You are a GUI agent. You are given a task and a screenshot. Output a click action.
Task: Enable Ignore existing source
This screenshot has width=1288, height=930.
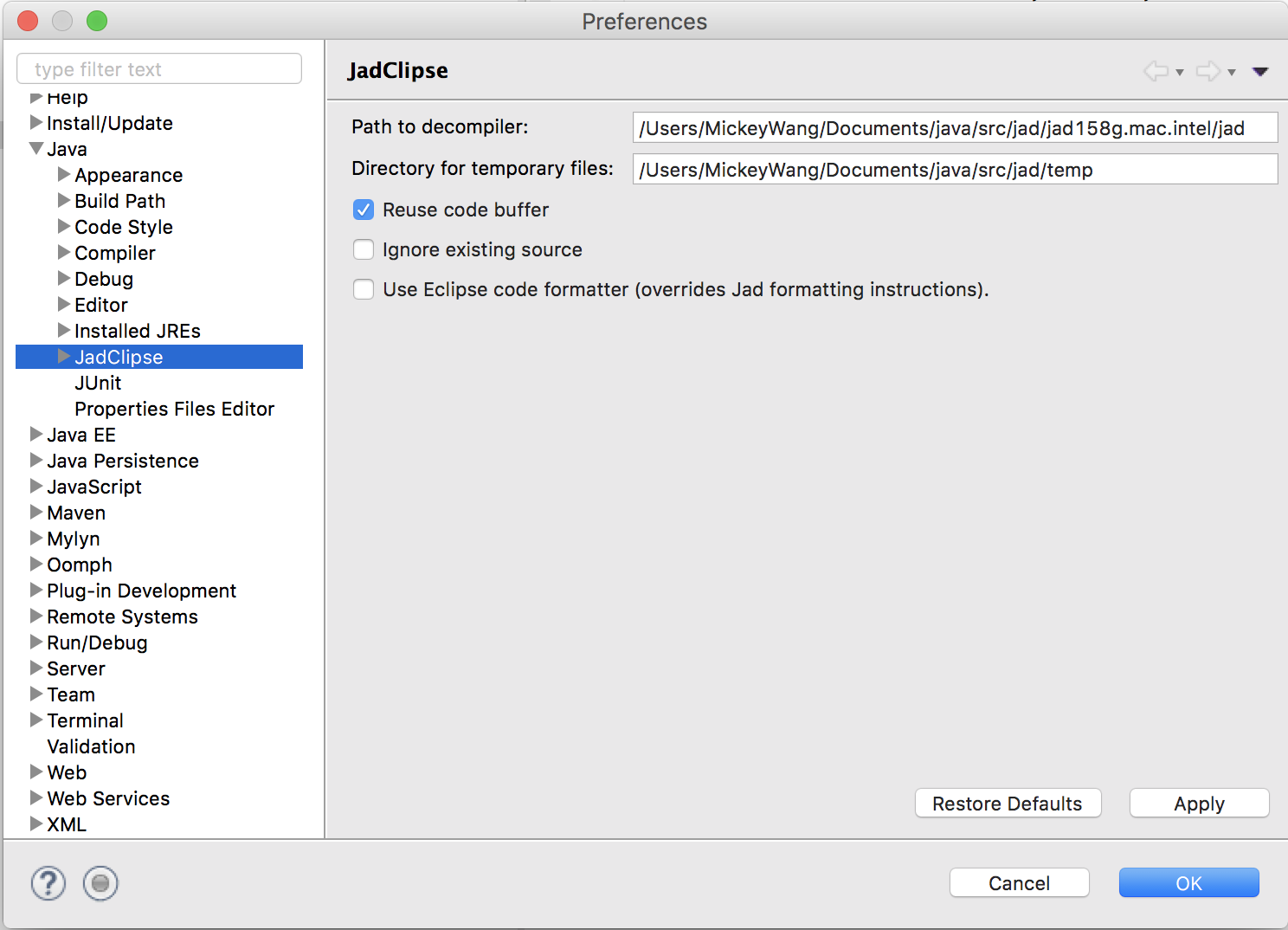pyautogui.click(x=364, y=249)
